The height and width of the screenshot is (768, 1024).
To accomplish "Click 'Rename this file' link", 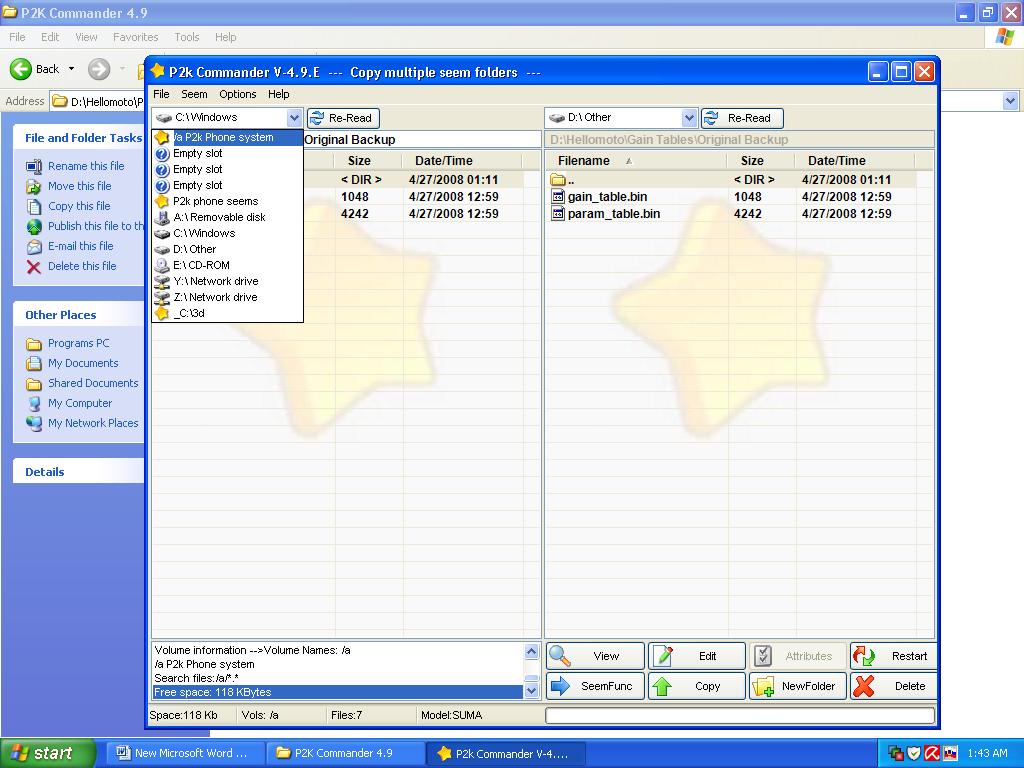I will click(86, 166).
